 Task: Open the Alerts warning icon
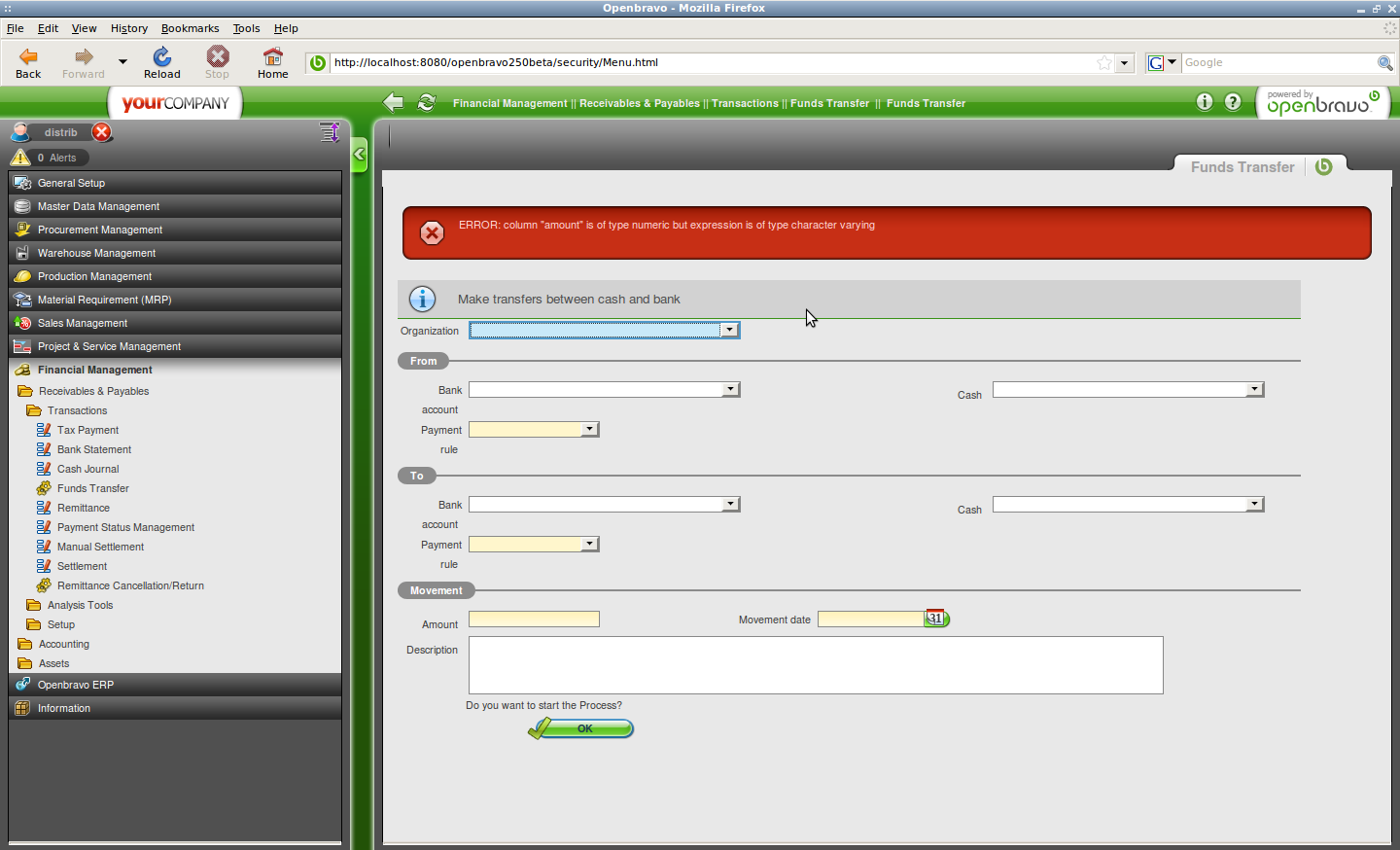click(x=20, y=158)
